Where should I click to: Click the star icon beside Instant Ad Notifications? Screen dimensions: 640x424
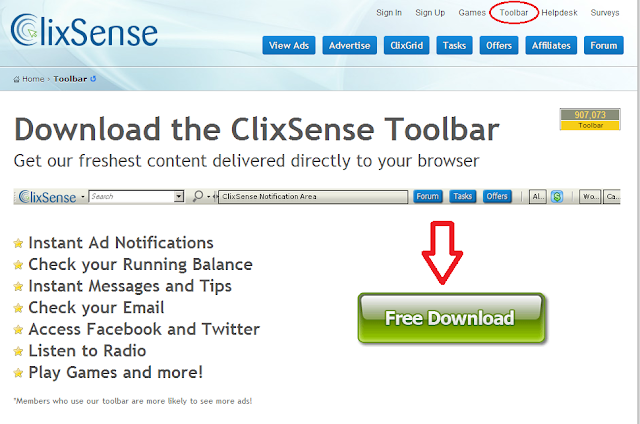point(18,244)
